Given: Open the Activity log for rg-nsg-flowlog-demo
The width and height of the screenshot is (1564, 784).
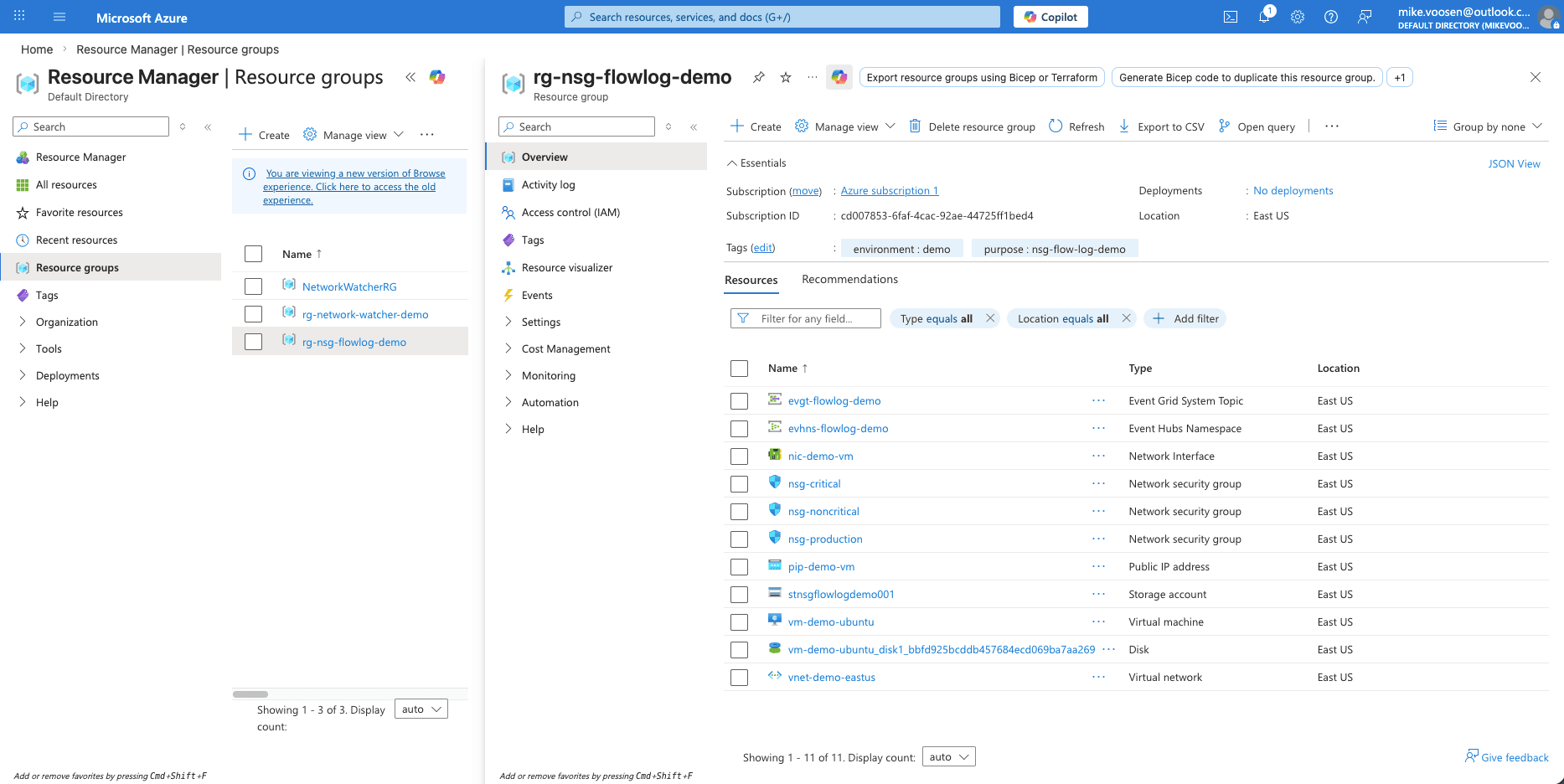Looking at the screenshot, I should [x=548, y=184].
